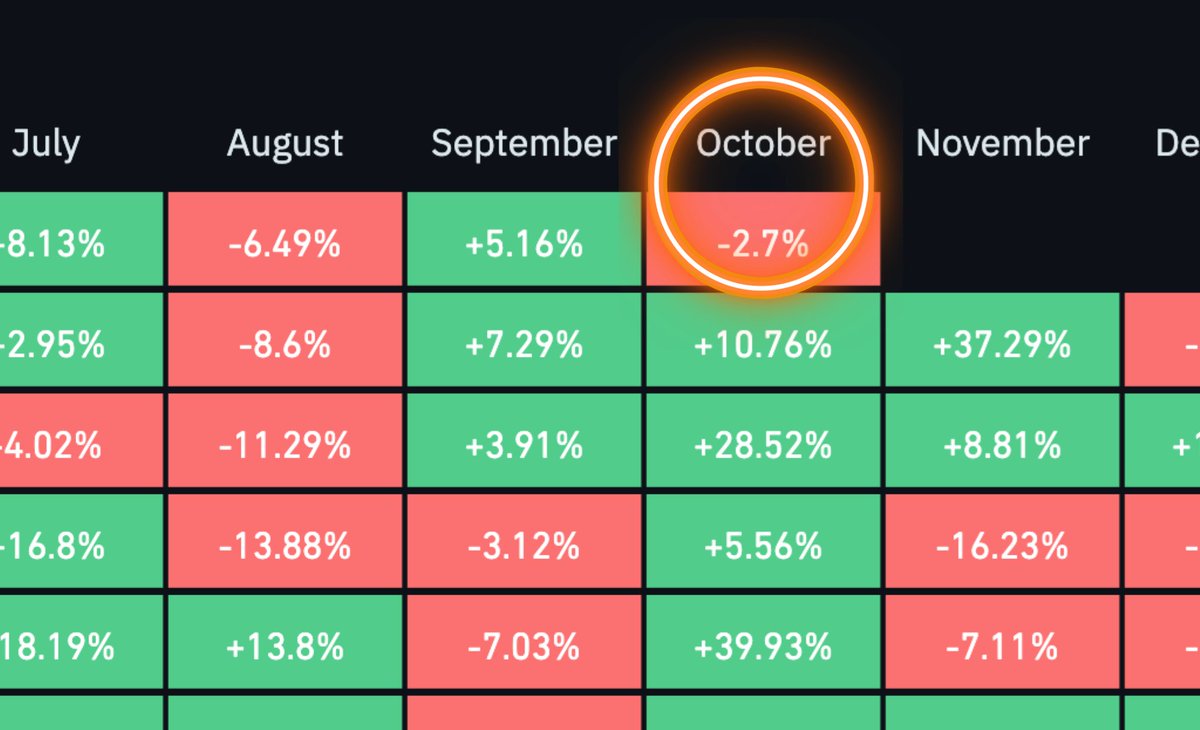This screenshot has width=1200, height=730.
Task: Click the +39.93% October cell
Action: coord(764,646)
